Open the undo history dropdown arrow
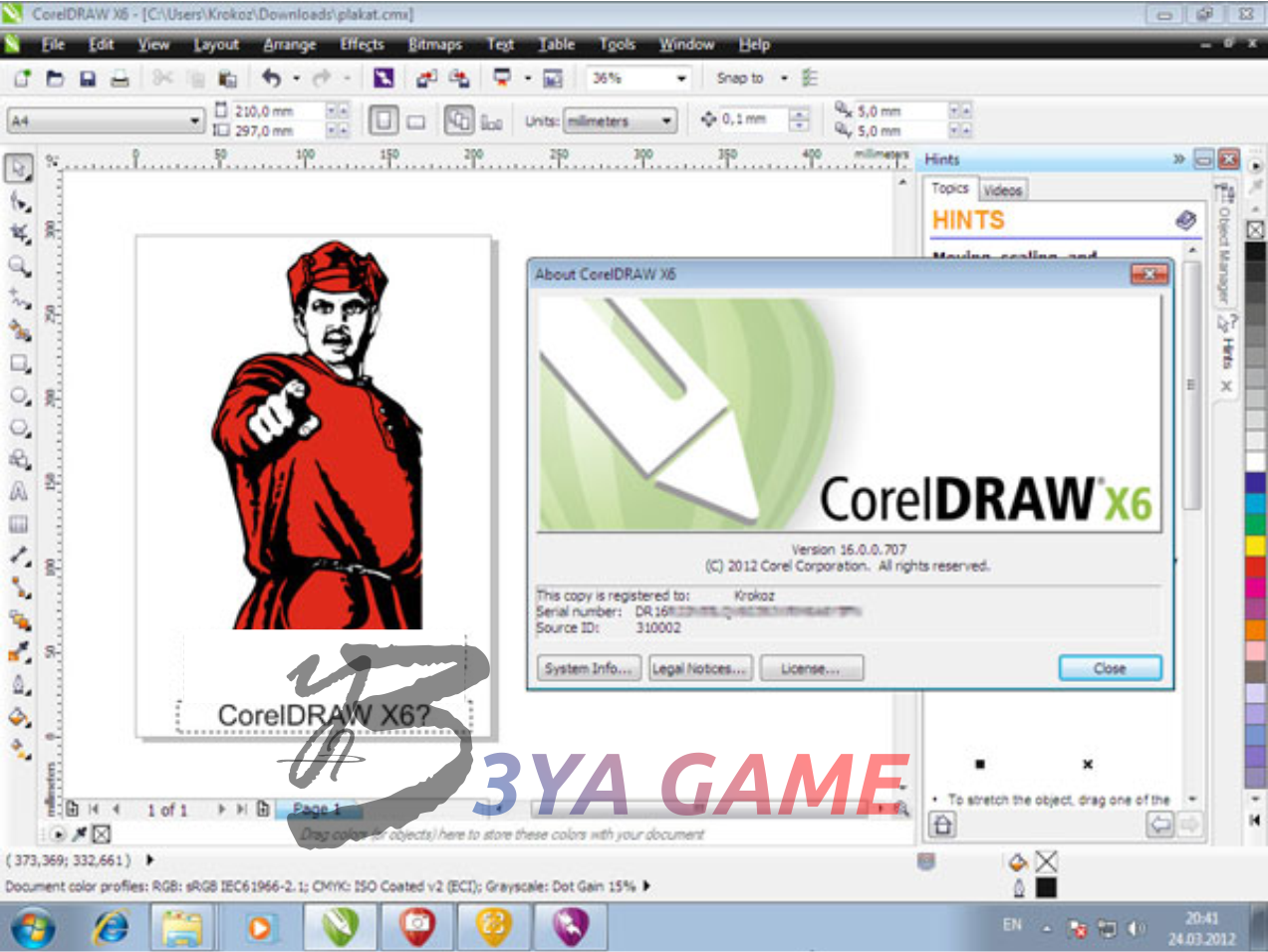The image size is (1268, 952). coord(296,78)
